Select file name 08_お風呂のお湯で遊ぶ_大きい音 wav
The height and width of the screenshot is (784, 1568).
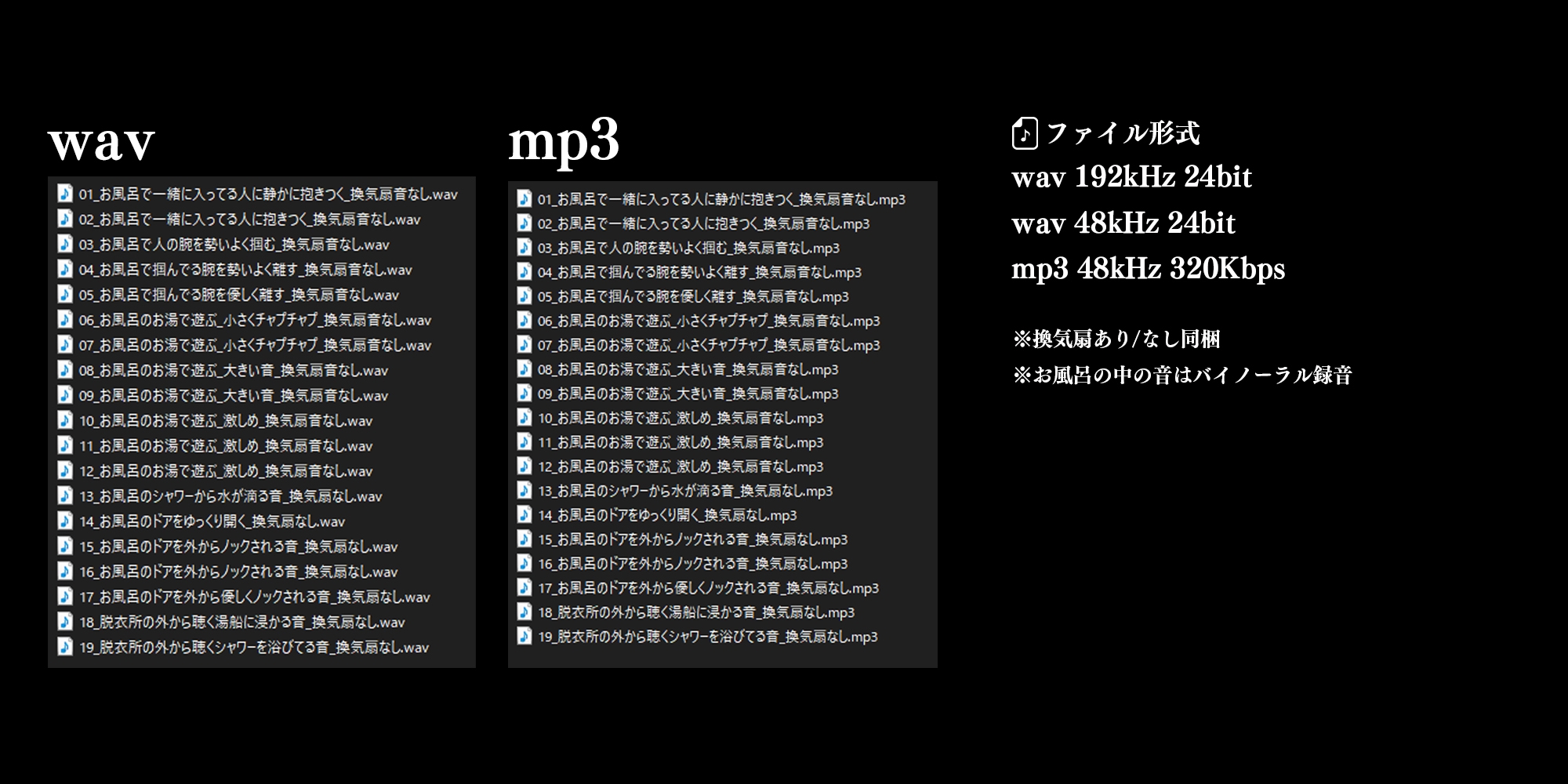pos(234,370)
